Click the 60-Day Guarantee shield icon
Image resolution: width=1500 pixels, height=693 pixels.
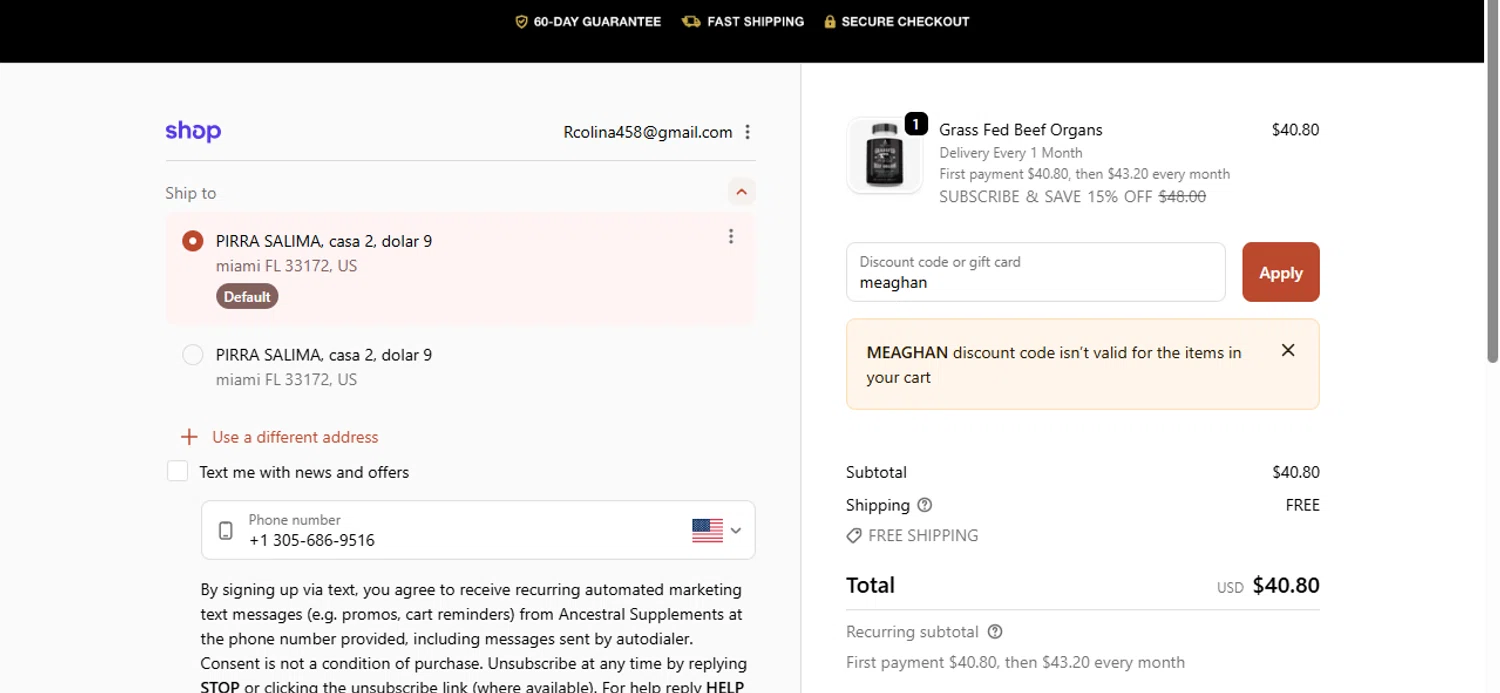[521, 21]
